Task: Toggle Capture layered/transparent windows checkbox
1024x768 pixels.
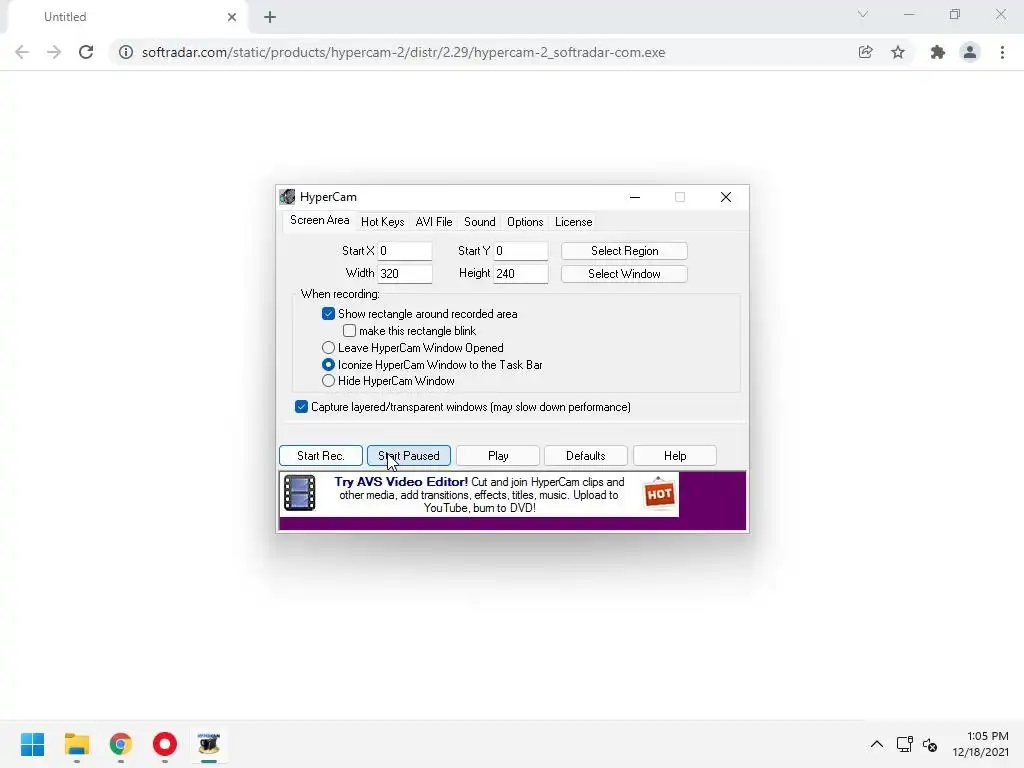Action: tap(301, 407)
